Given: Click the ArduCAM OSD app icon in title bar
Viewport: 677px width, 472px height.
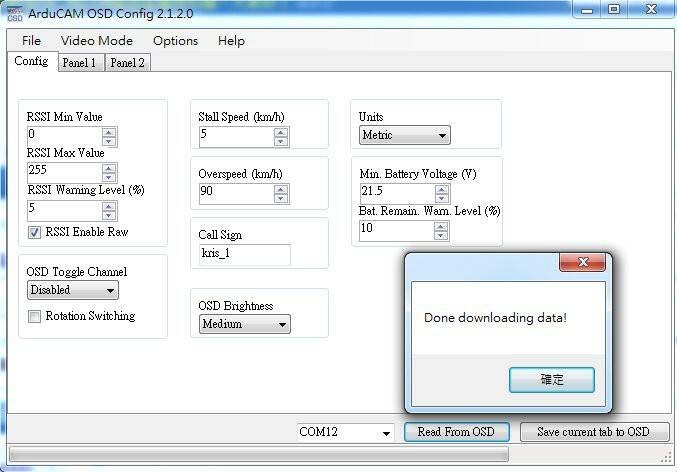Looking at the screenshot, I should tap(15, 13).
